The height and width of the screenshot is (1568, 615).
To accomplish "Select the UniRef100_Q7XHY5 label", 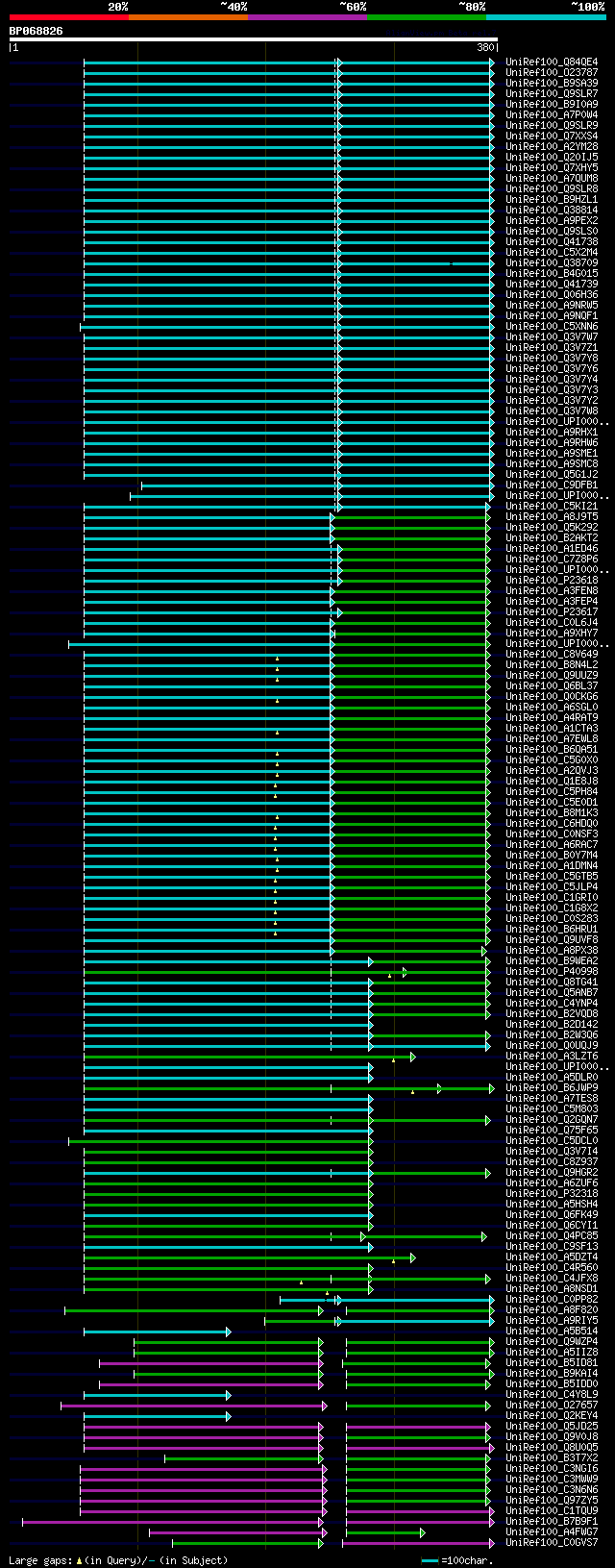I will click(x=552, y=168).
